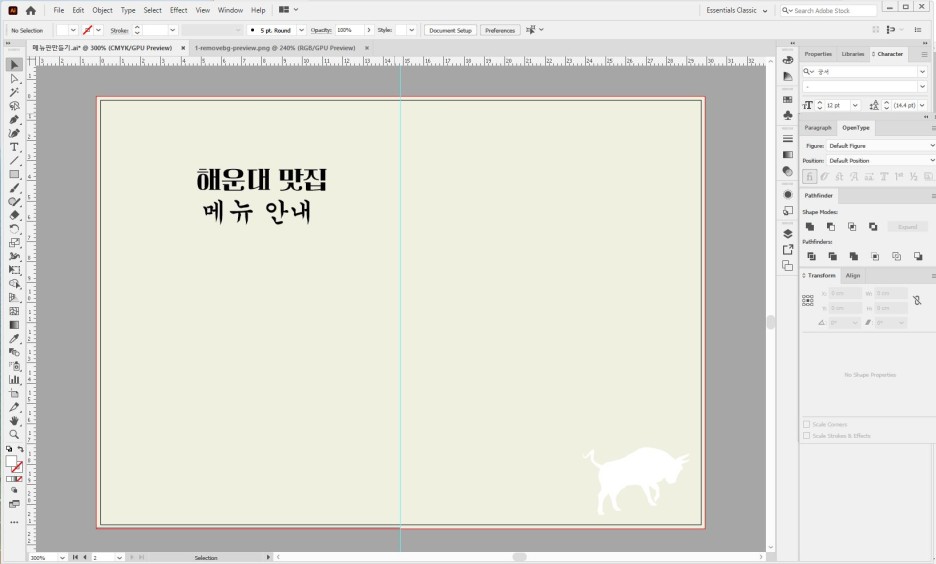The image size is (936, 564).
Task: Open the Object menu
Action: pos(102,10)
